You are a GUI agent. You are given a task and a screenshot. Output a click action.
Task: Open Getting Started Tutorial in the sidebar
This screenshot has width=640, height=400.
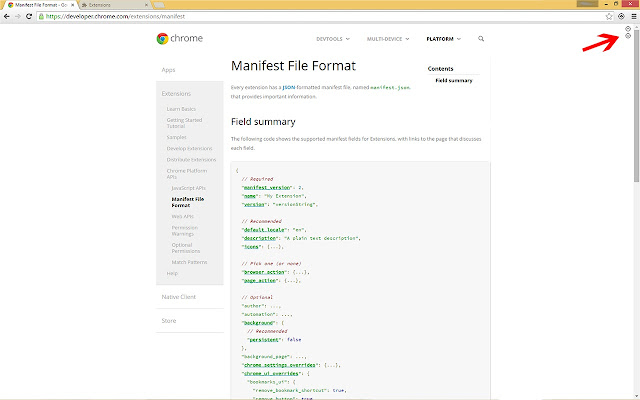click(x=184, y=123)
